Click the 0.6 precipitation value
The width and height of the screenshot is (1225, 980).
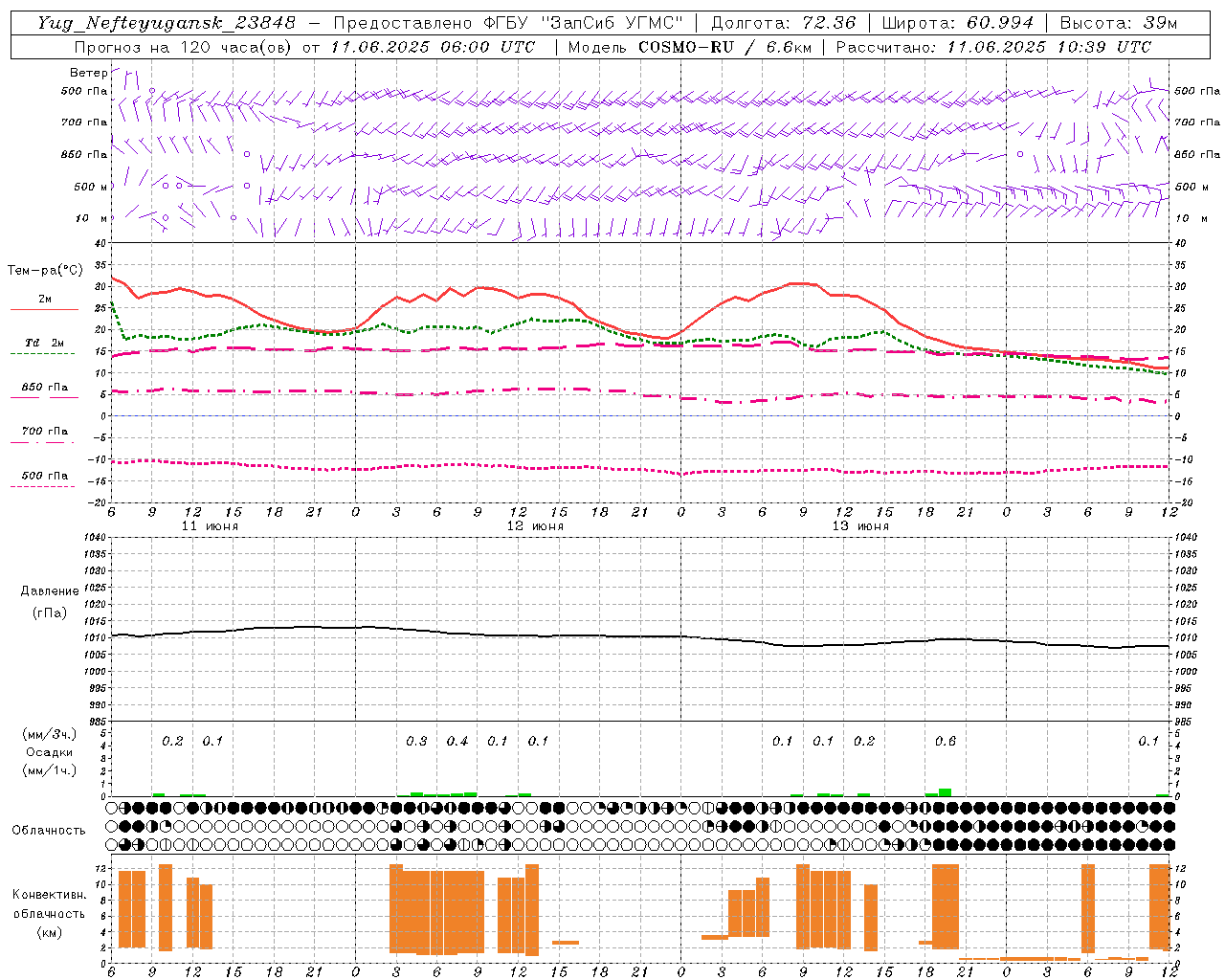(x=945, y=741)
